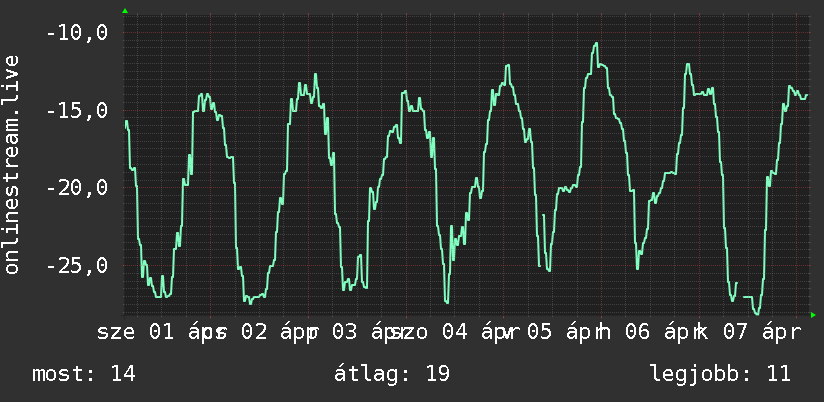This screenshot has width=824, height=402.
Task: Click the green arrow atop the Y axis
Action: click(125, 11)
